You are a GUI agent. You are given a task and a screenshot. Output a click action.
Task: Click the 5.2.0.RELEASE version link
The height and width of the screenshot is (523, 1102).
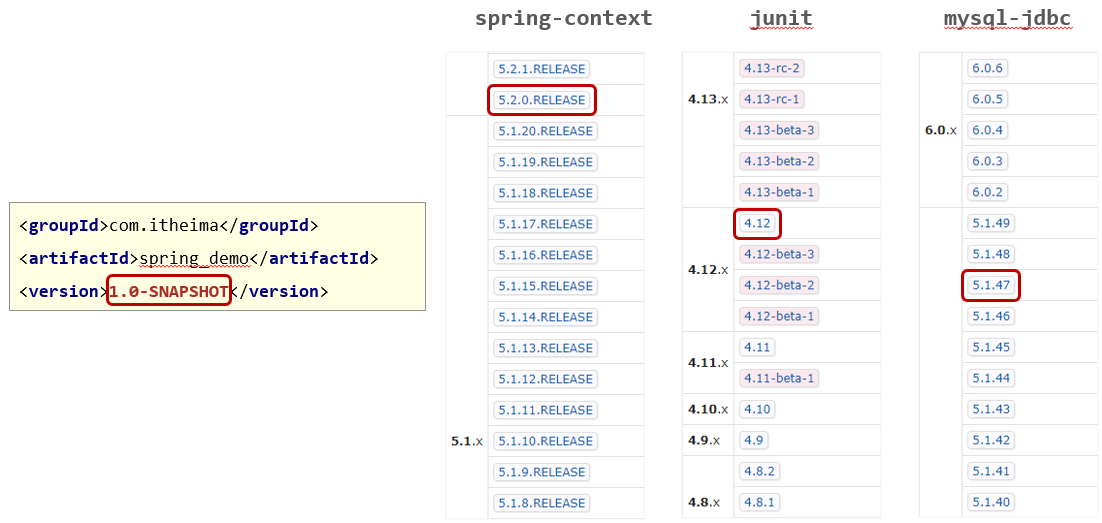click(541, 100)
